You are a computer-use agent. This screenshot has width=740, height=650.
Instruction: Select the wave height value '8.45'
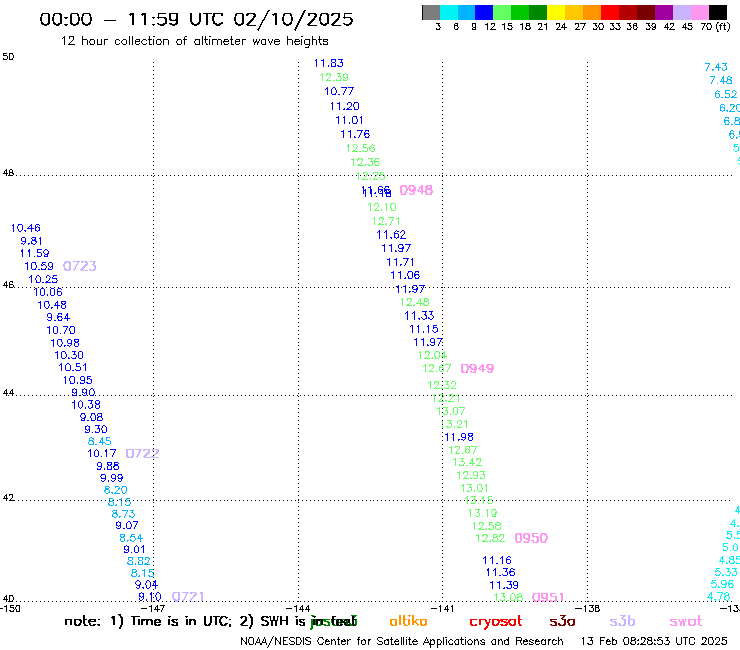(x=100, y=442)
